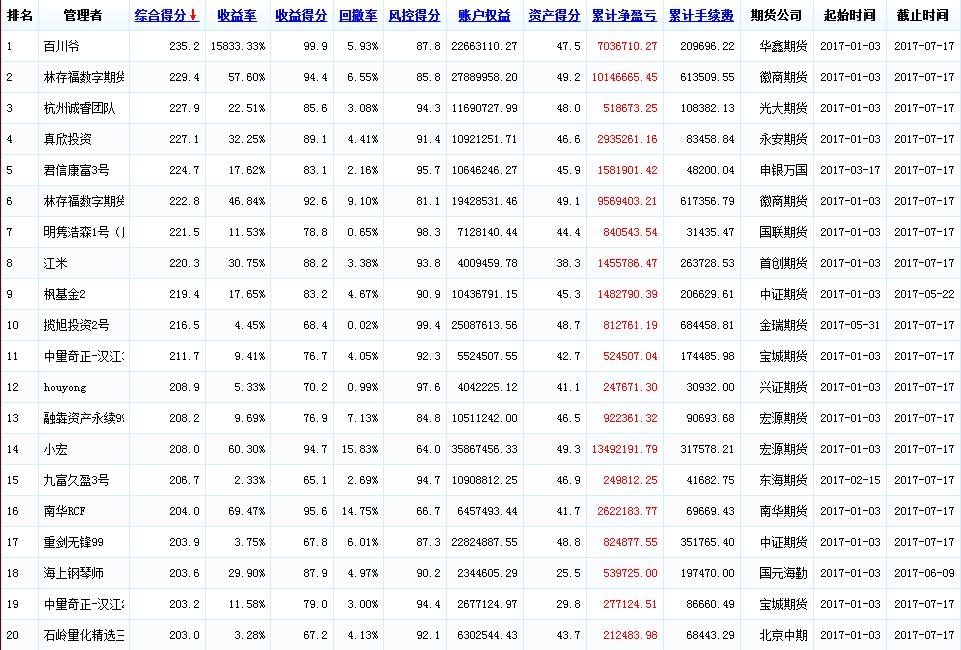Click start date 2017-02-15
This screenshot has height=650, width=961.
click(850, 480)
